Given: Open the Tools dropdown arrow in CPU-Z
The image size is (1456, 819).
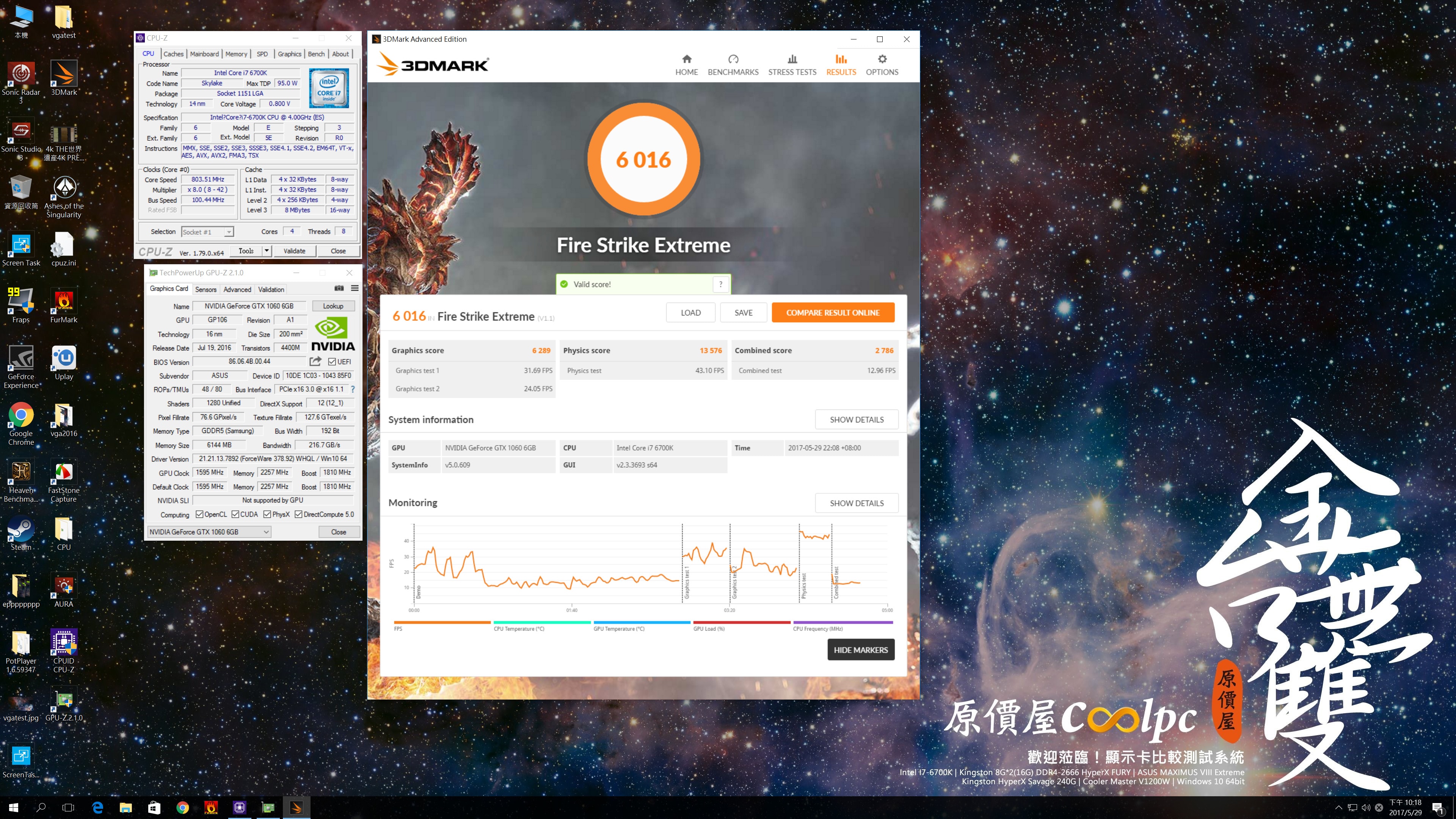Looking at the screenshot, I should click(267, 251).
